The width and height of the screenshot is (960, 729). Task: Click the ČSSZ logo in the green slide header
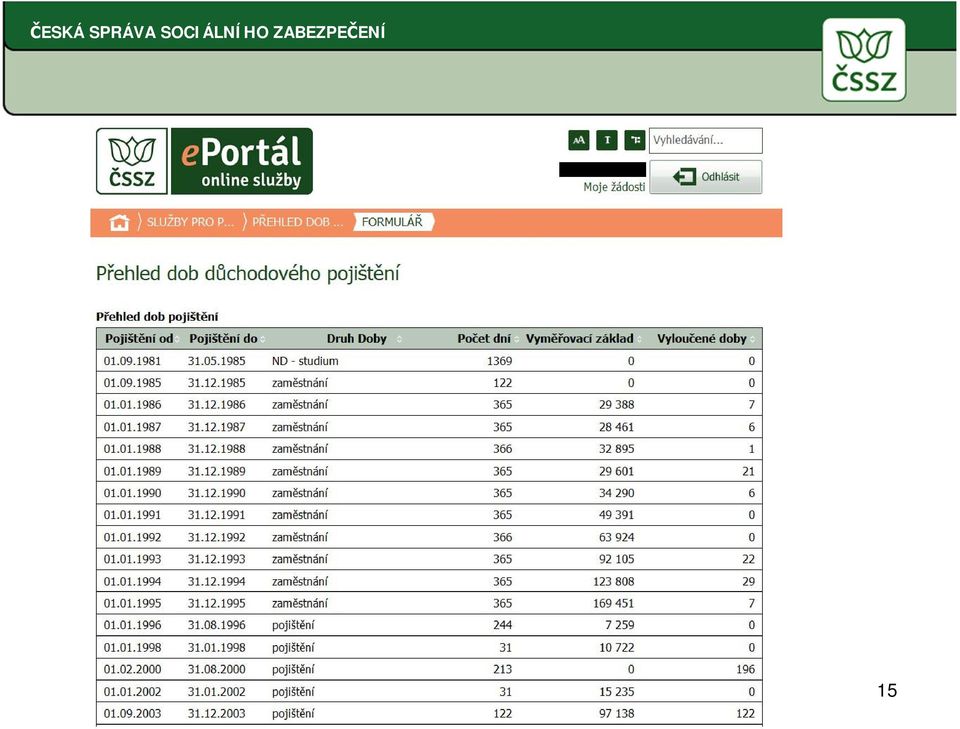click(864, 60)
